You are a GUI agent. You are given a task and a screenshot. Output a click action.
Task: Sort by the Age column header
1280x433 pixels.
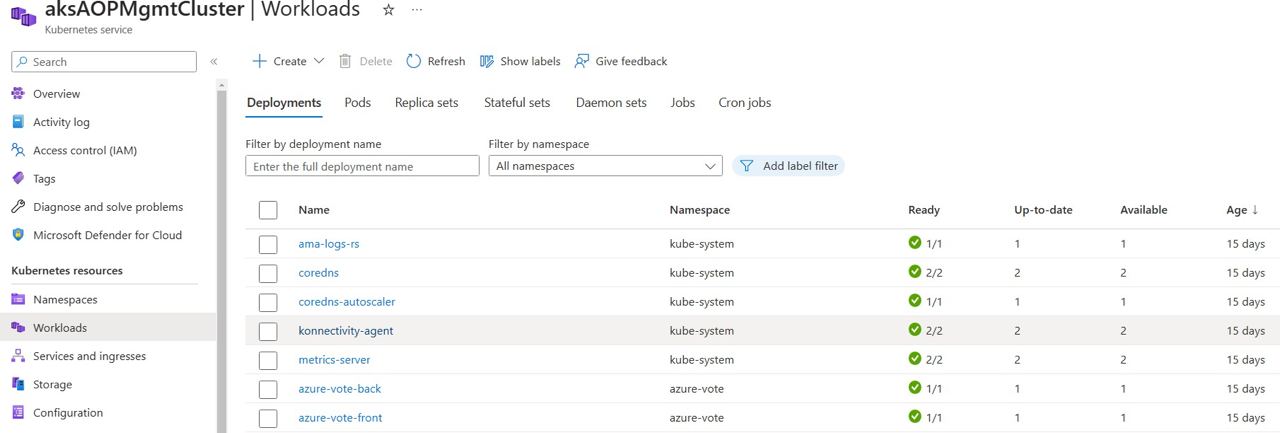(1242, 210)
